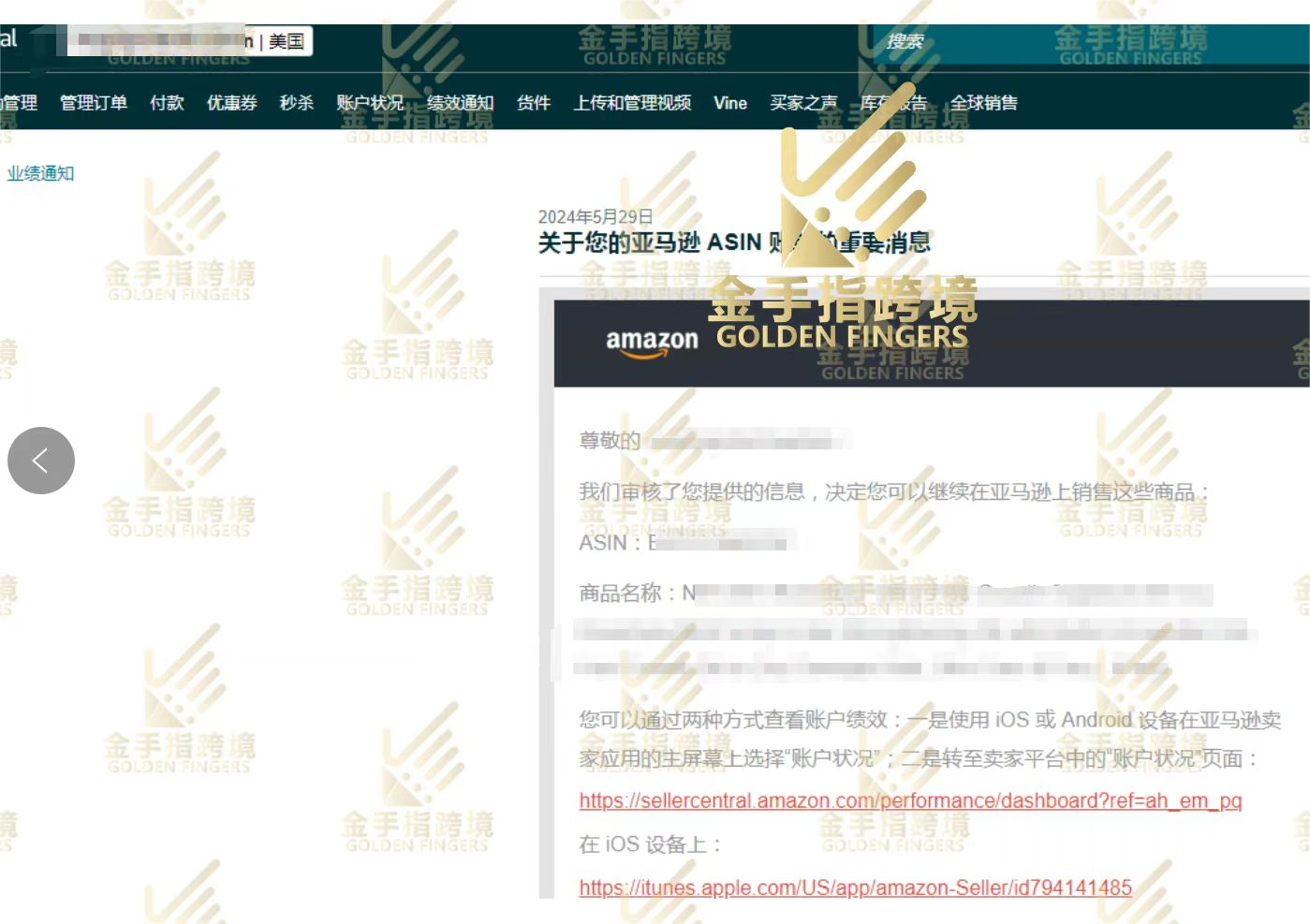The height and width of the screenshot is (924, 1310).
Task: Click the previous image arrow button
Action: pyautogui.click(x=41, y=461)
